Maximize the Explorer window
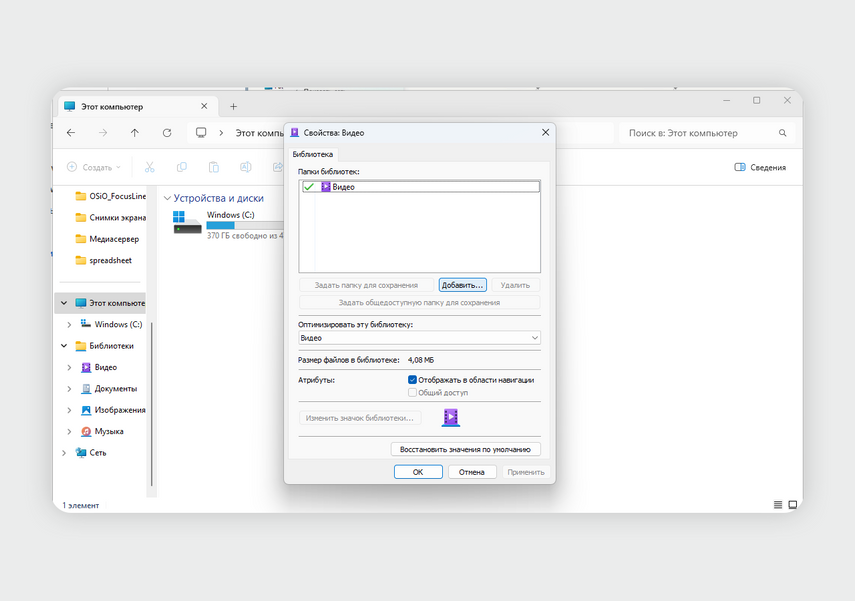855x601 pixels. (756, 100)
